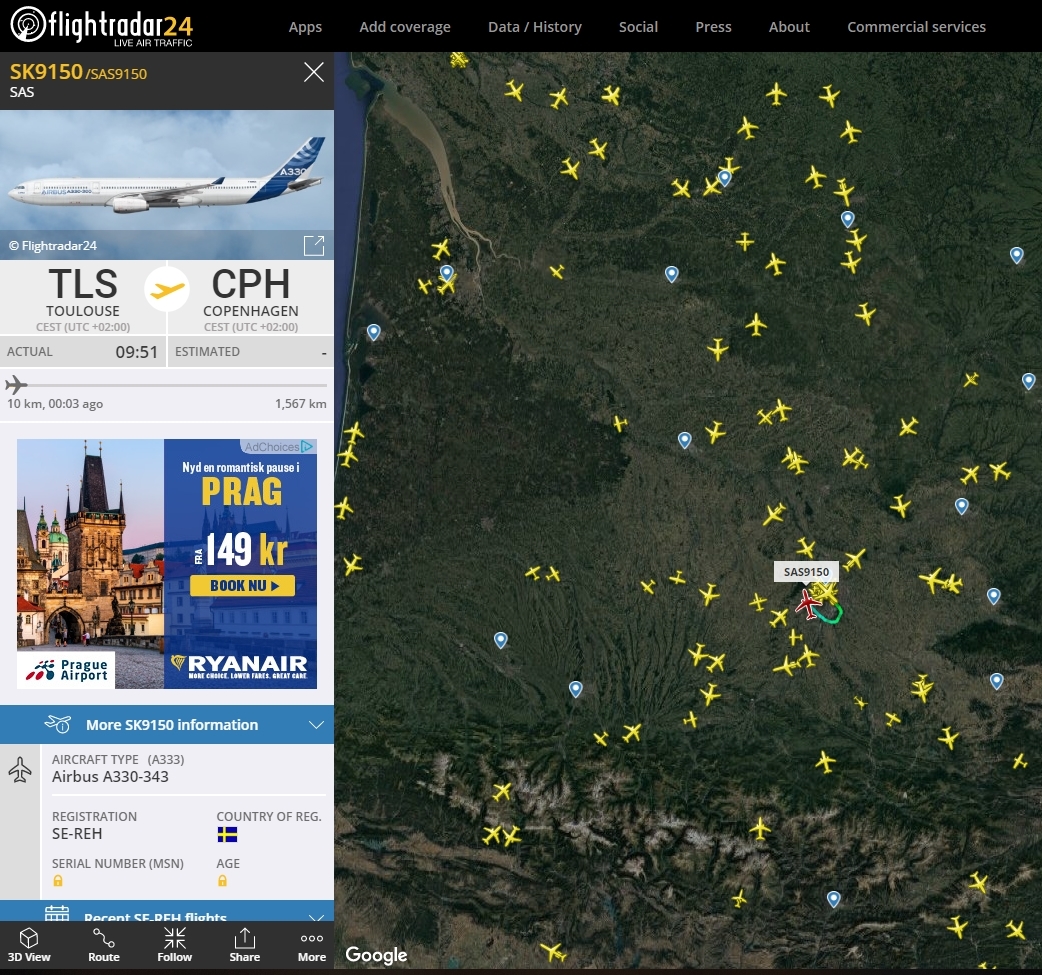The image size is (1042, 975).
Task: Click BOOK NU button in Ryanair ad
Action: [x=243, y=586]
